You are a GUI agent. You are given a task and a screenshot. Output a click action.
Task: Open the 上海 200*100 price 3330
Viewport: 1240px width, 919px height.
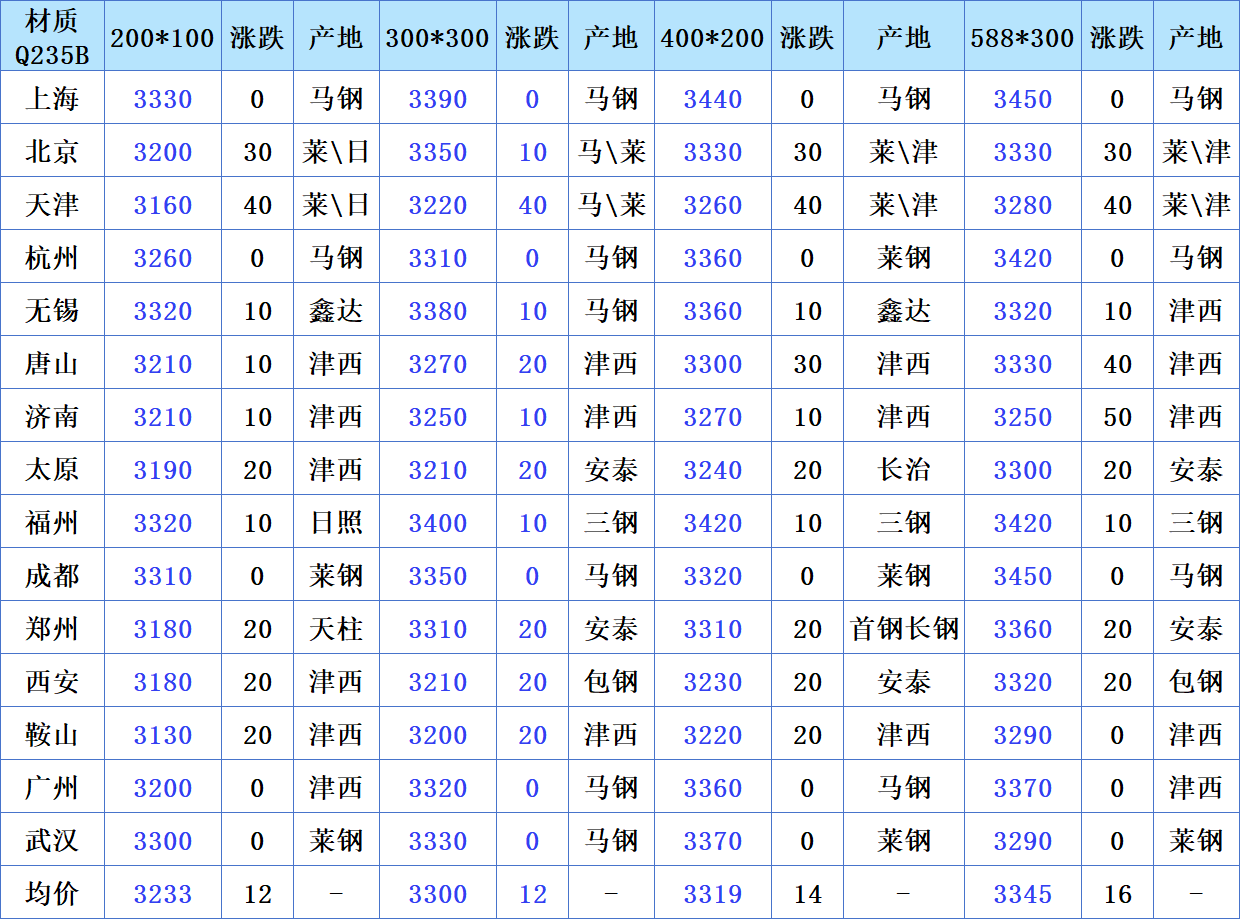click(x=162, y=99)
